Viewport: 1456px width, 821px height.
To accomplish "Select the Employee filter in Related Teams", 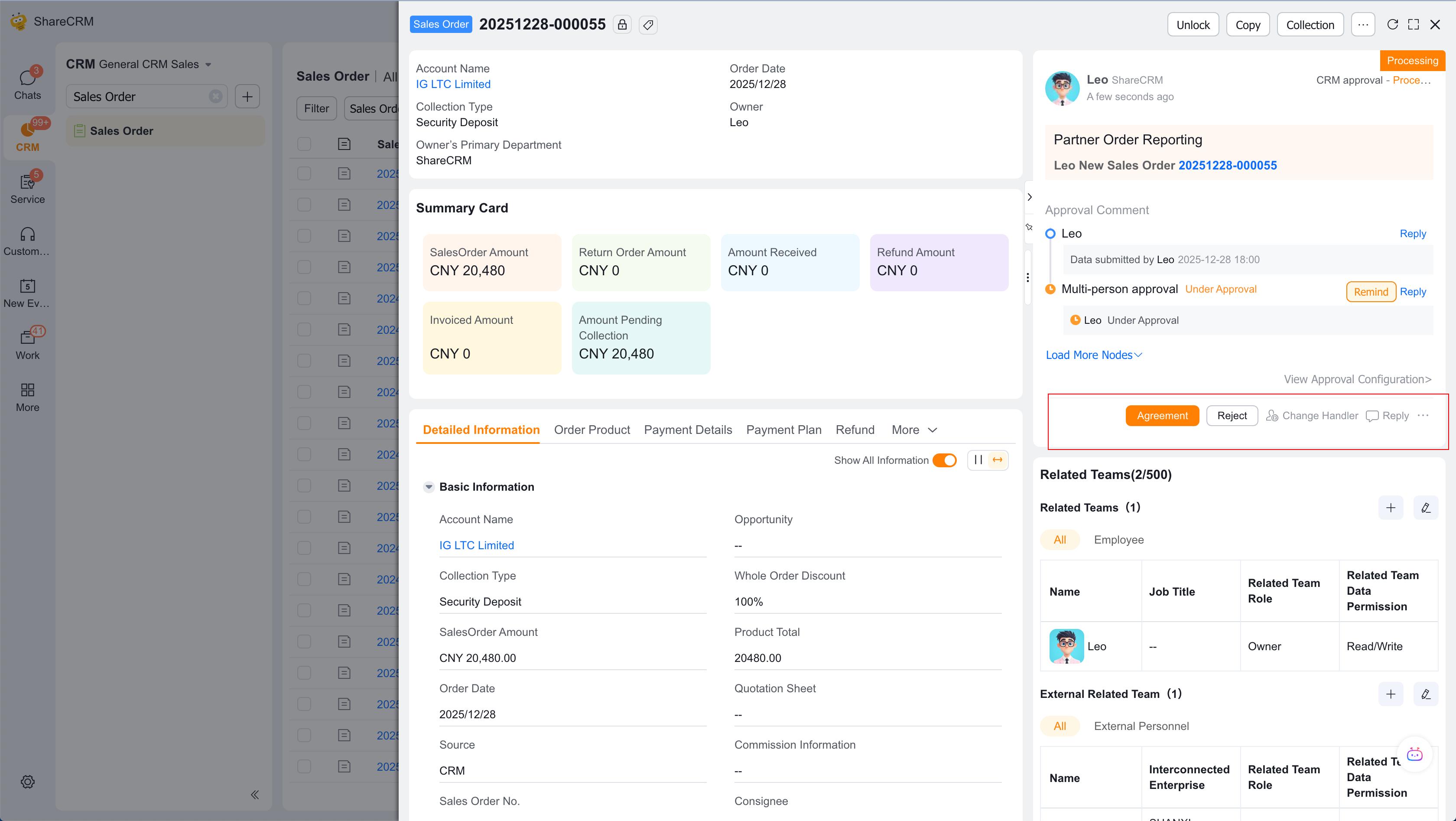I will click(x=1118, y=540).
